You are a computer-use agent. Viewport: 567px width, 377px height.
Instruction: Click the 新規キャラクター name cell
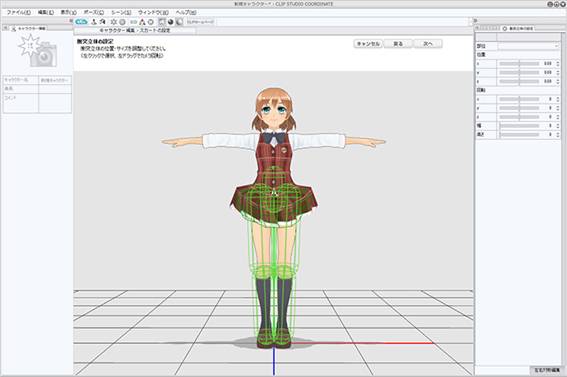pos(55,80)
